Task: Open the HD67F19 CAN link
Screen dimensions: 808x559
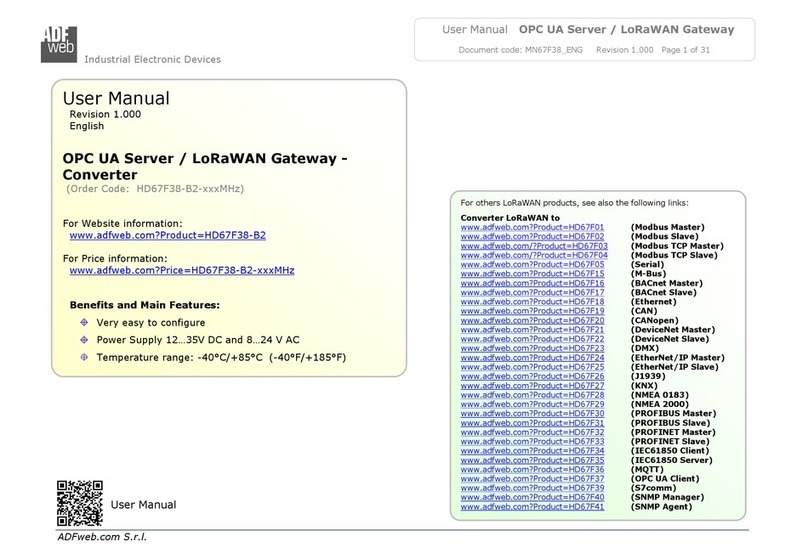Action: pyautogui.click(x=532, y=311)
